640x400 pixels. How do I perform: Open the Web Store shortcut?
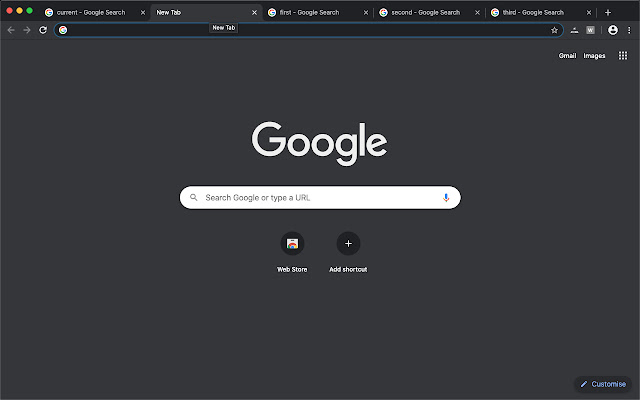[x=292, y=244]
